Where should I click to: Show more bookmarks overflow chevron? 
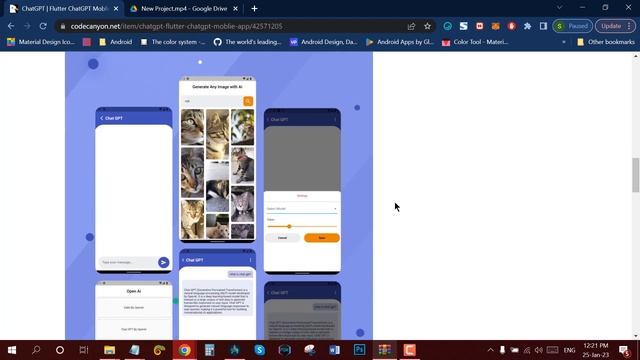tap(564, 42)
